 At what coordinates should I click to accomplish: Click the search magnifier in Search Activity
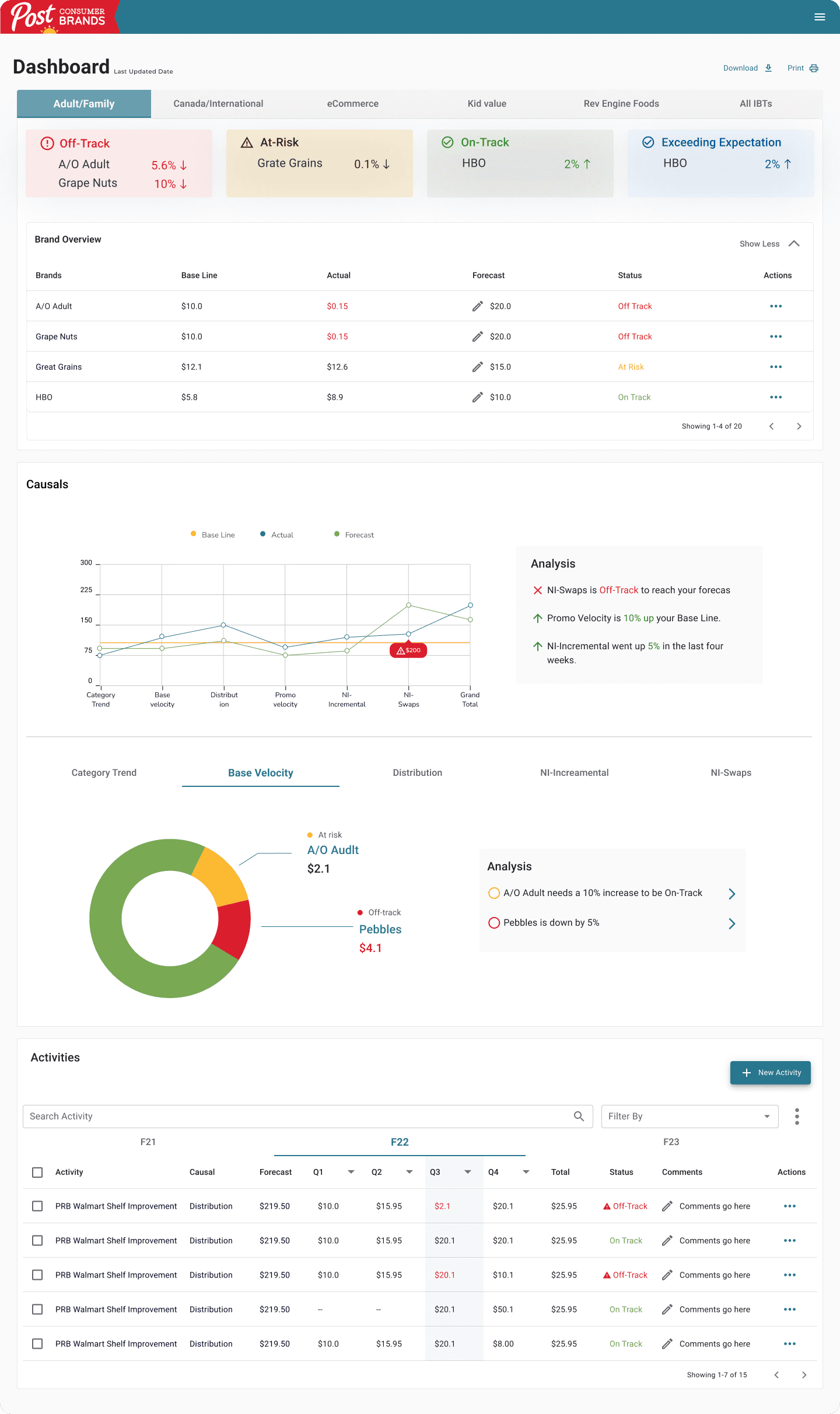579,1116
